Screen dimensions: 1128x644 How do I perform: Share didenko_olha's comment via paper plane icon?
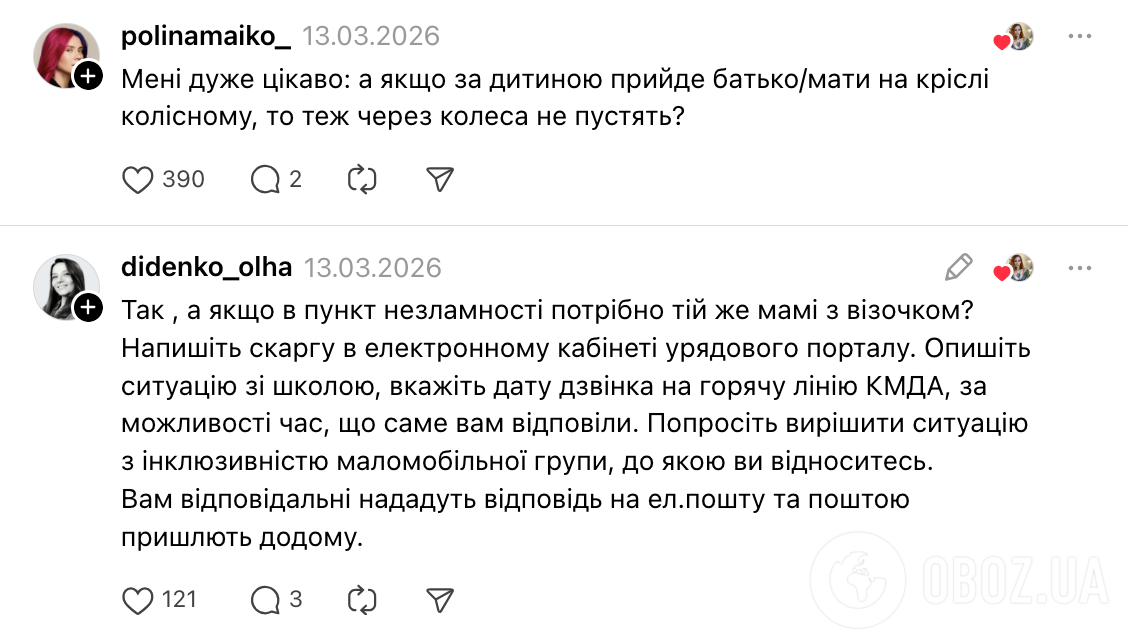439,599
